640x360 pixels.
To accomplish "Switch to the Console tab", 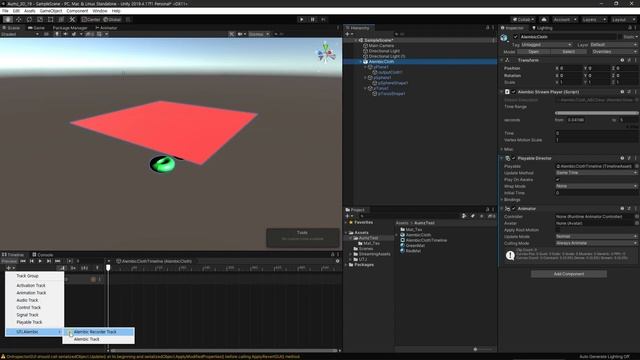I will click(x=42, y=255).
